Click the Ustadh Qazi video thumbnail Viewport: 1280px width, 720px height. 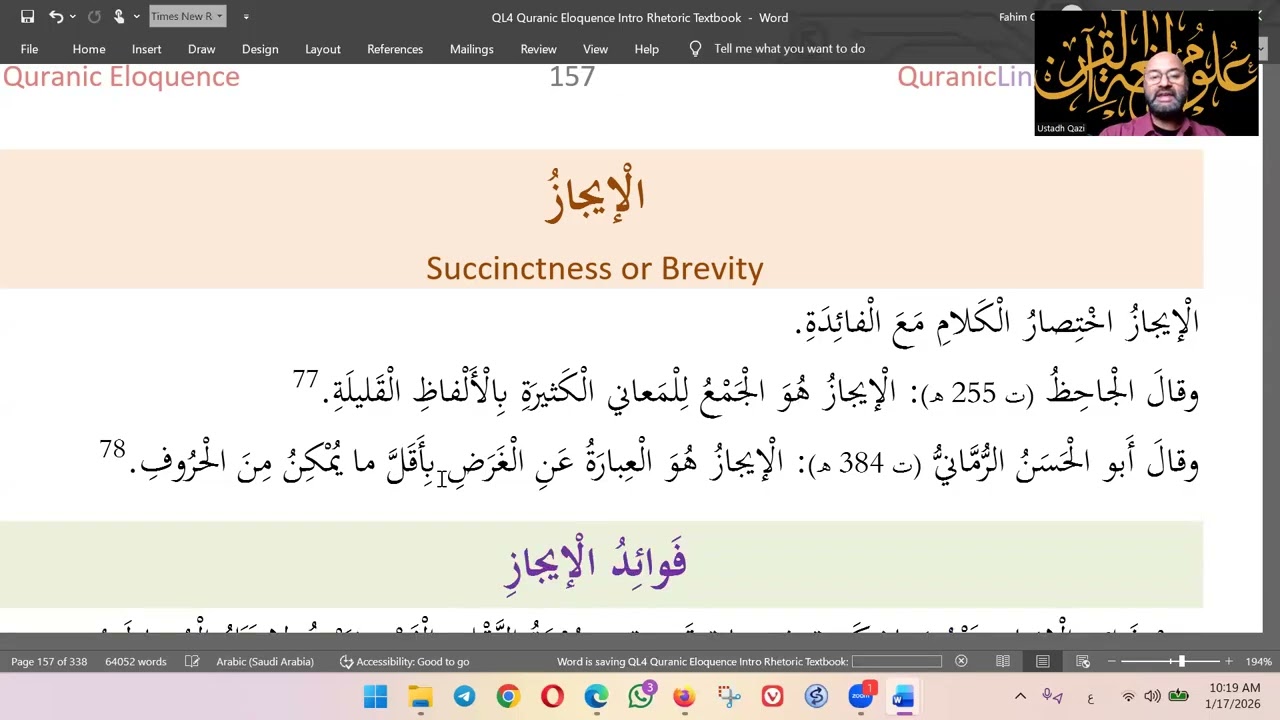pyautogui.click(x=1146, y=73)
